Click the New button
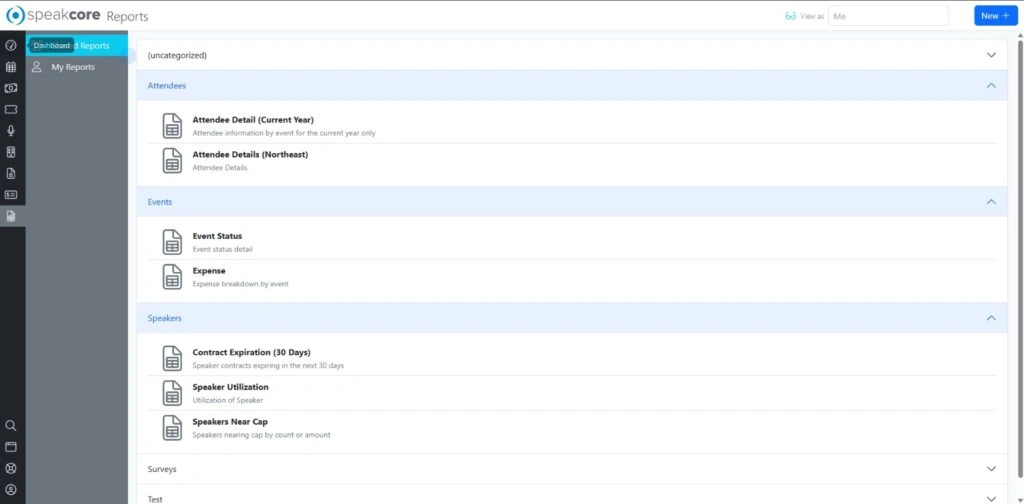Image resolution: width=1024 pixels, height=504 pixels. (995, 16)
